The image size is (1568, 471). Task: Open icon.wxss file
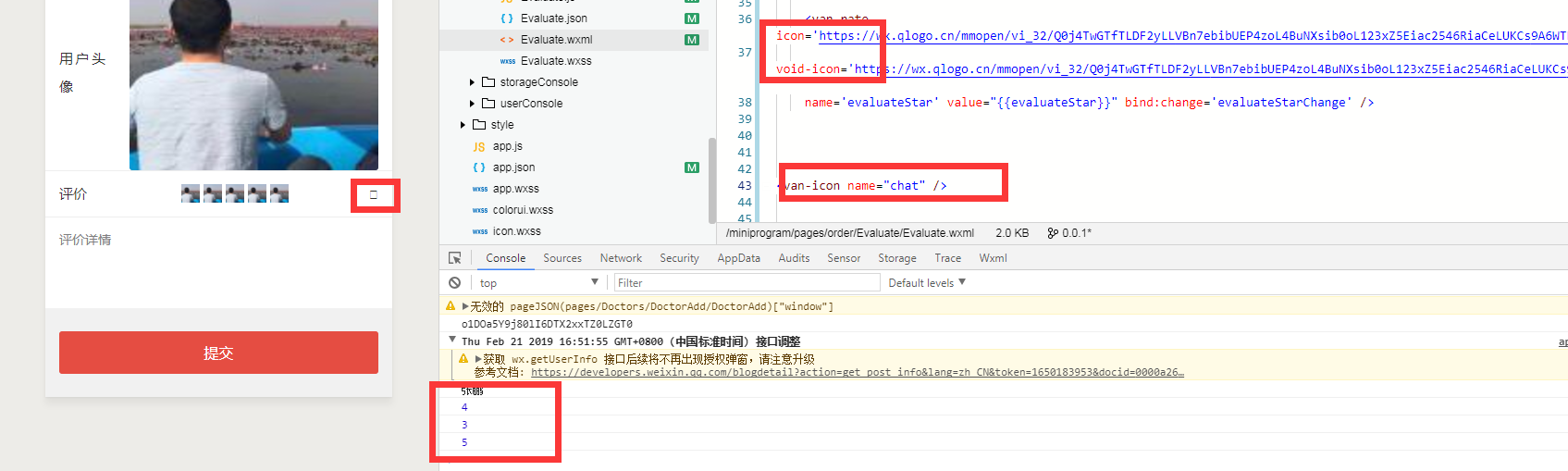(516, 231)
